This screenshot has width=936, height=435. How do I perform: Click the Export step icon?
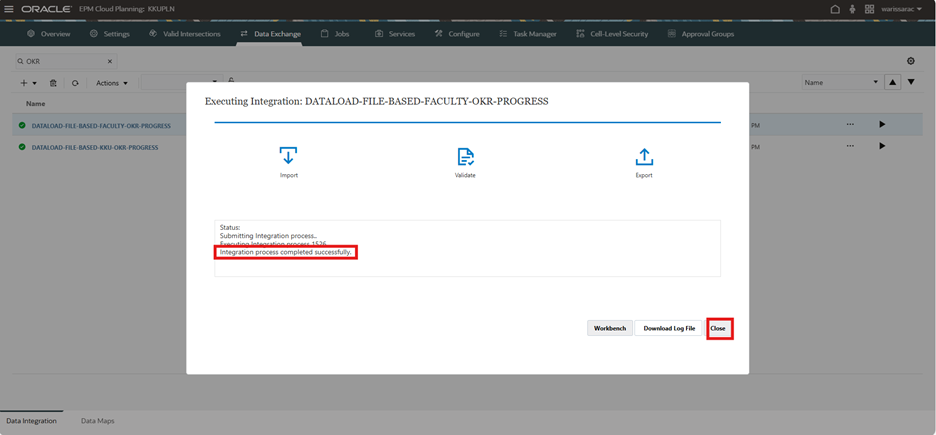644,157
